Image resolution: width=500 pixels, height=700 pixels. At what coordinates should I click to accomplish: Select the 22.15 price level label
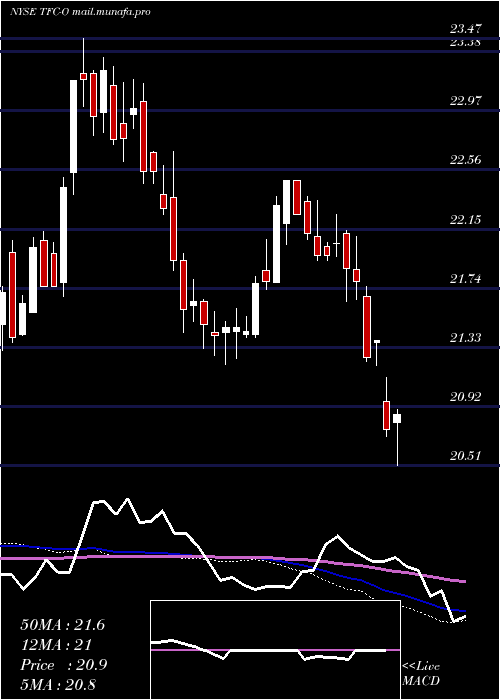click(x=466, y=220)
